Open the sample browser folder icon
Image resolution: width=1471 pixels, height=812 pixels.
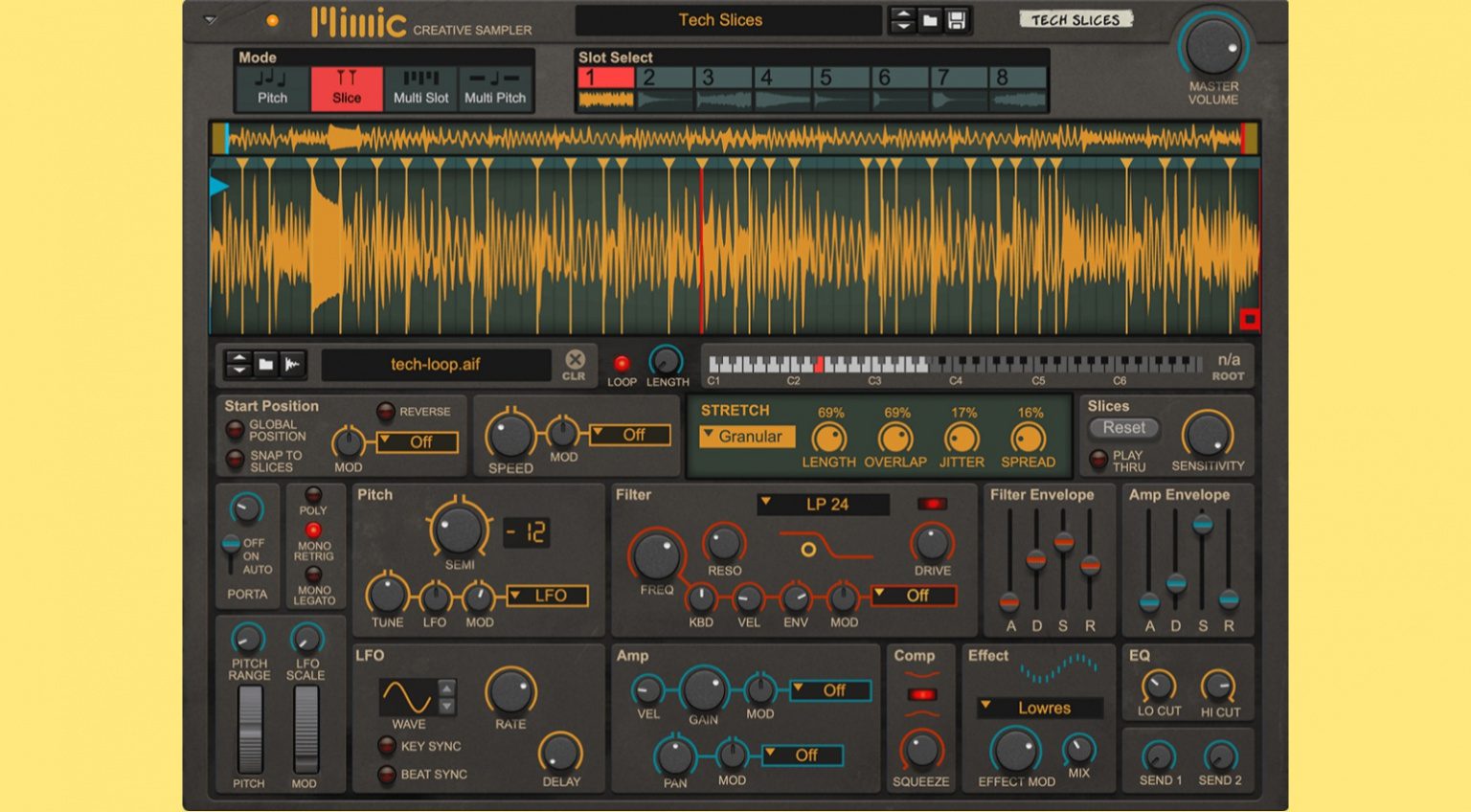[266, 364]
